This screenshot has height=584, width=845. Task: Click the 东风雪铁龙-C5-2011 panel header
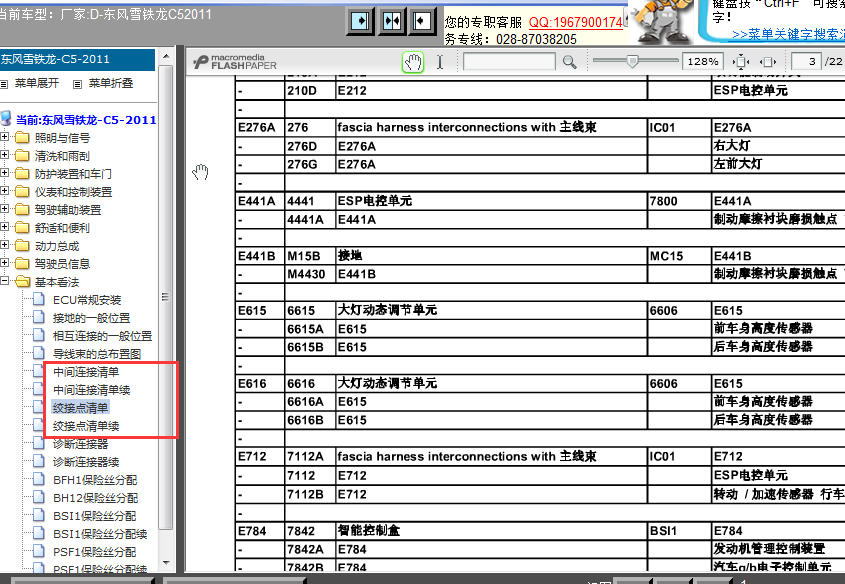pos(78,59)
